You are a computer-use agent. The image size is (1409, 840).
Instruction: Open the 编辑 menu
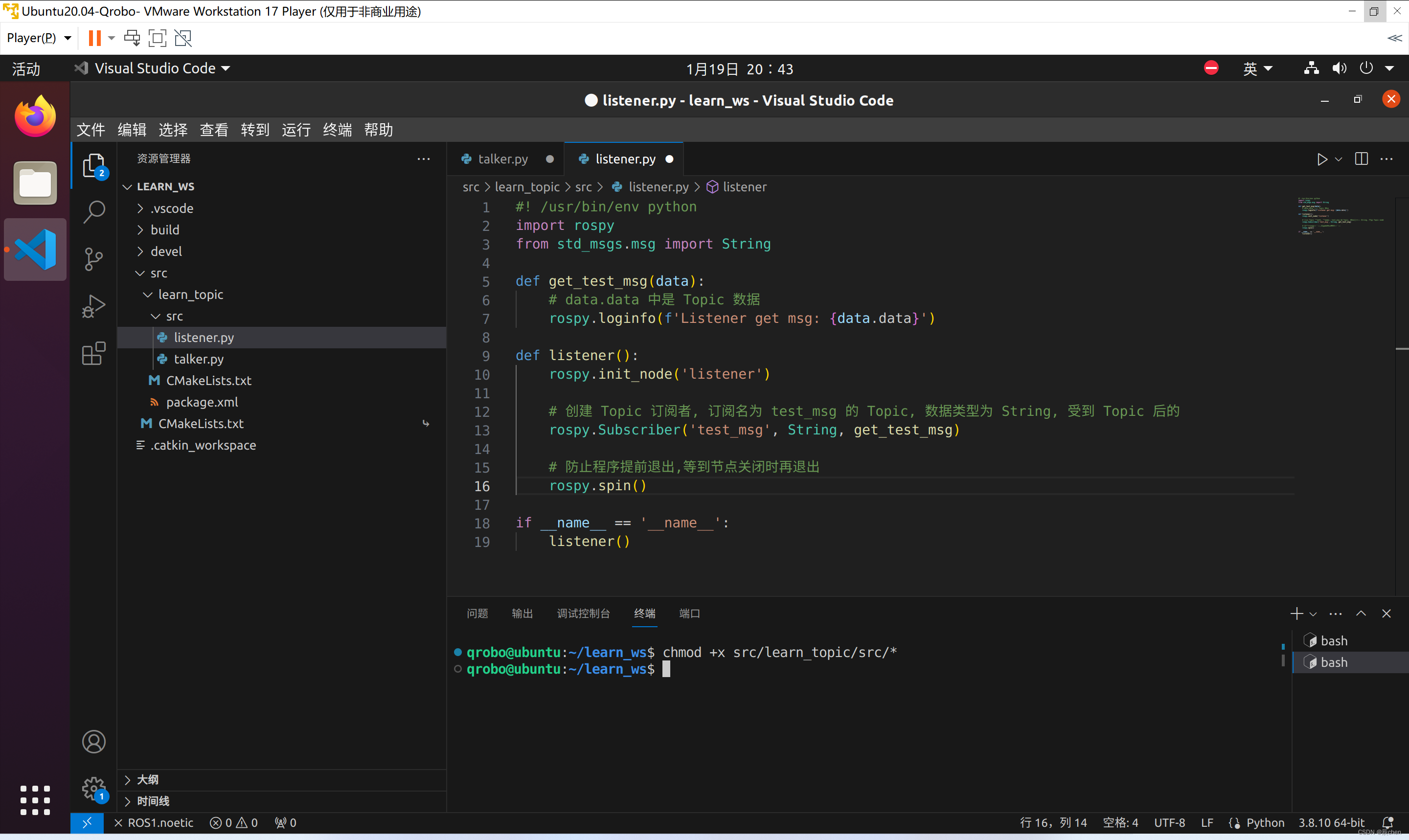point(132,130)
